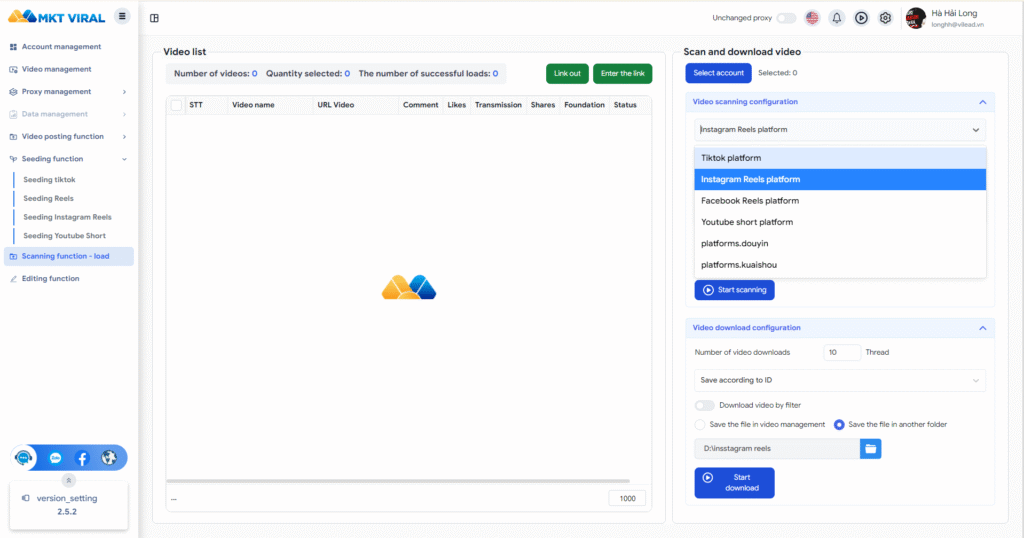Click the MKT VIRAL logo
The image size is (1024, 538).
pos(57,17)
